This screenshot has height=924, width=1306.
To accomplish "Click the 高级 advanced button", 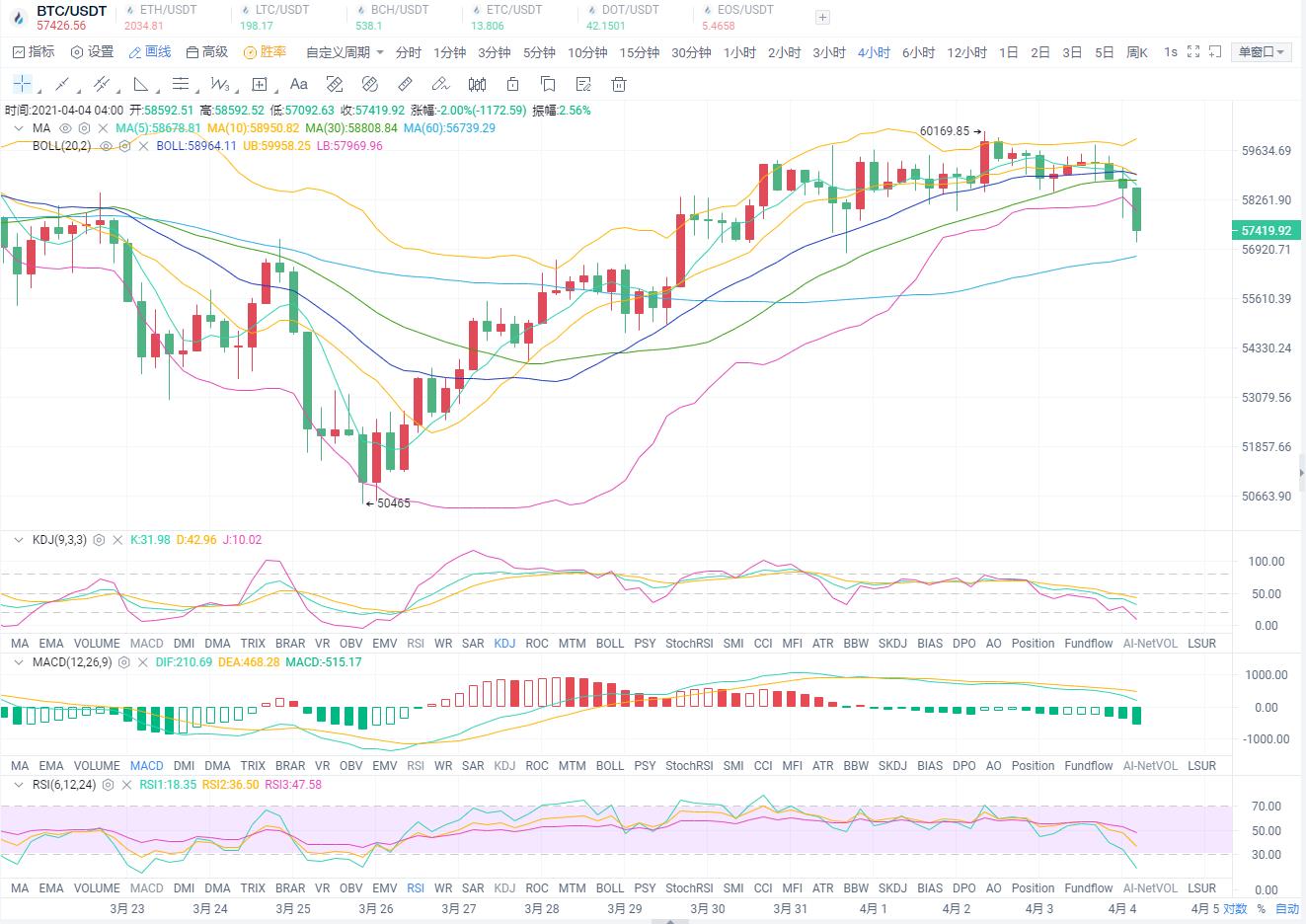I will [x=207, y=52].
